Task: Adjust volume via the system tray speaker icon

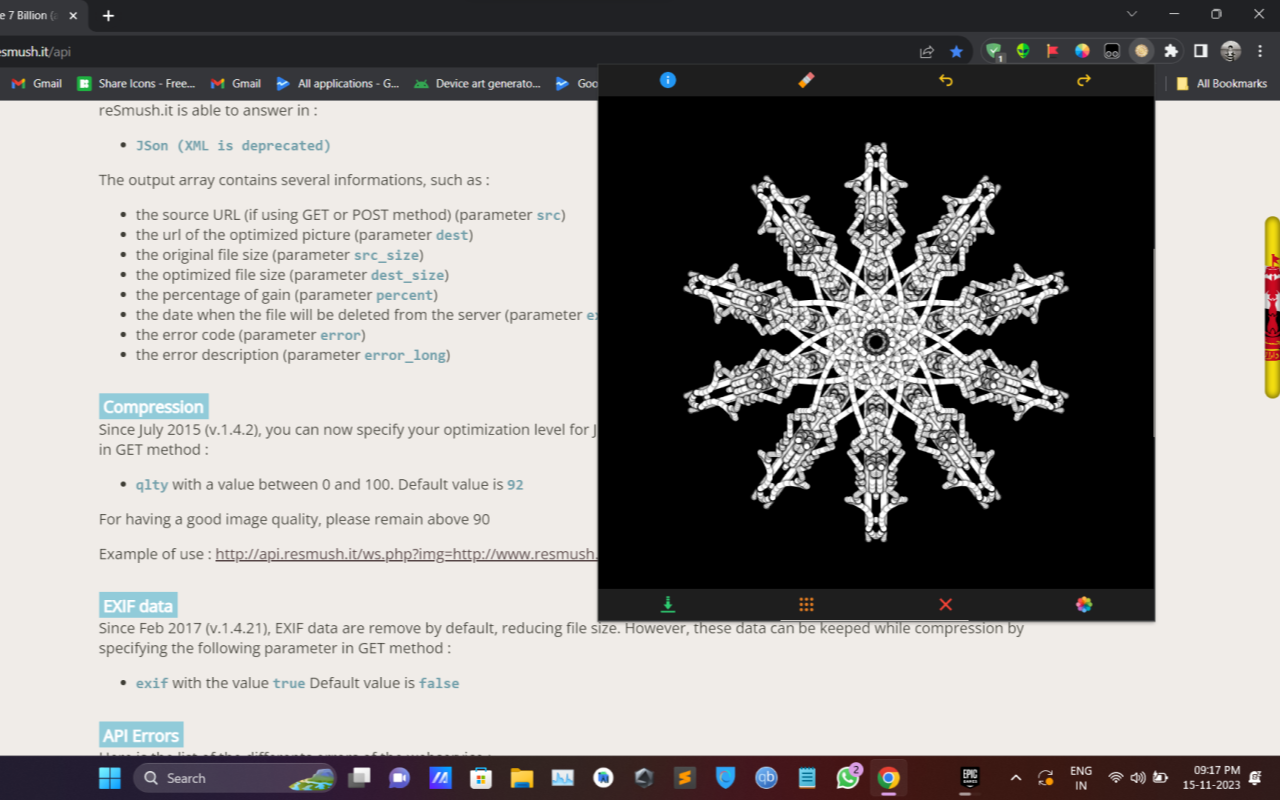Action: (1139, 778)
